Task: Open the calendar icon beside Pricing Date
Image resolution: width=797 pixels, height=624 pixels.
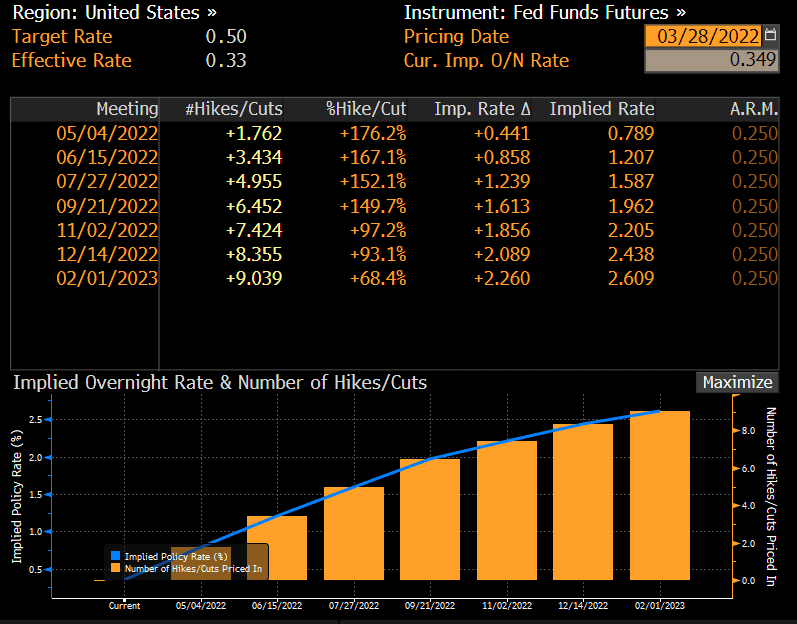Action: click(x=771, y=35)
